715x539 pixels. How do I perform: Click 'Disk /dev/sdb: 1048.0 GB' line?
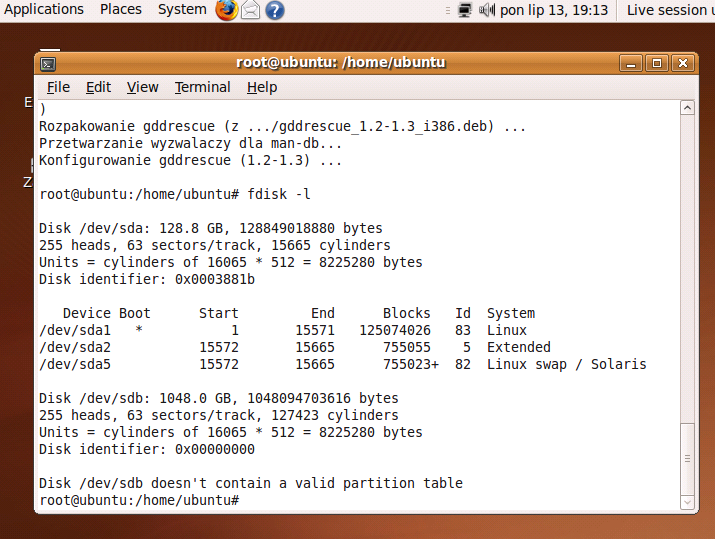pyautogui.click(x=219, y=398)
